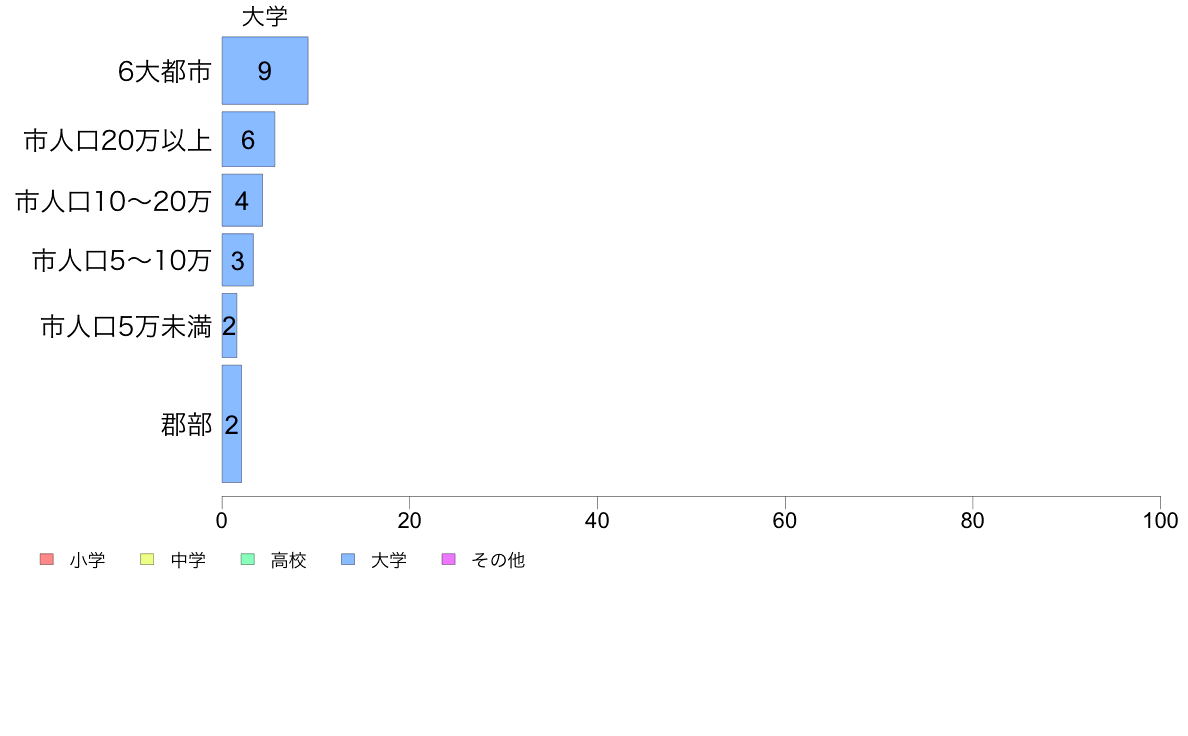
Task: Click the yellow 中学 legend swatch
Action: click(x=147, y=559)
